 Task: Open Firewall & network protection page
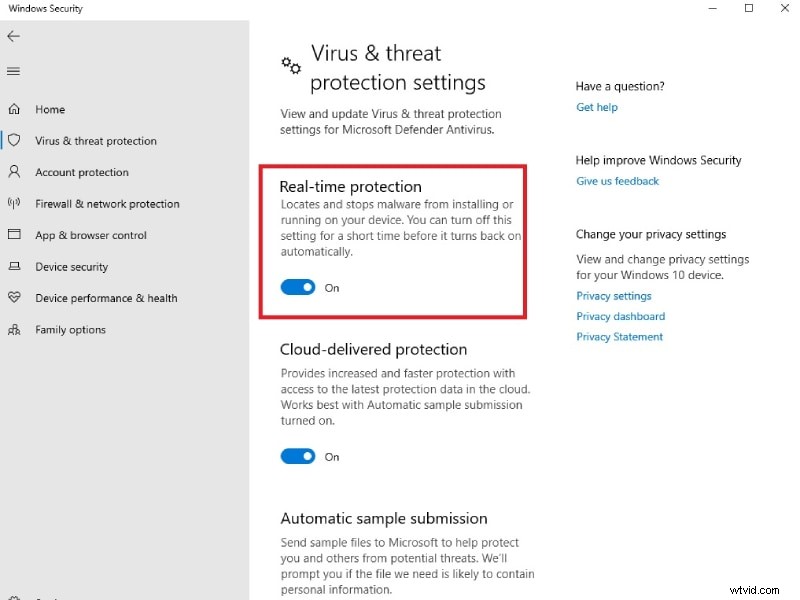[x=107, y=204]
